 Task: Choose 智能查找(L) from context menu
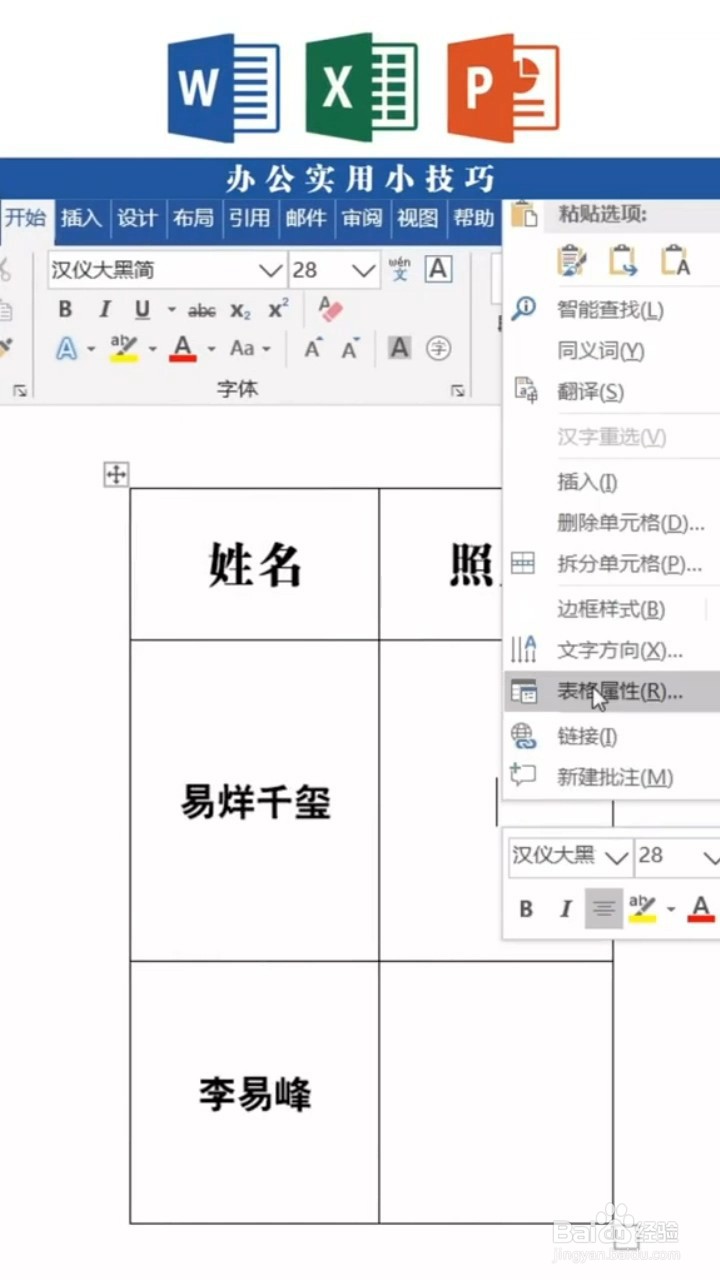pos(611,310)
